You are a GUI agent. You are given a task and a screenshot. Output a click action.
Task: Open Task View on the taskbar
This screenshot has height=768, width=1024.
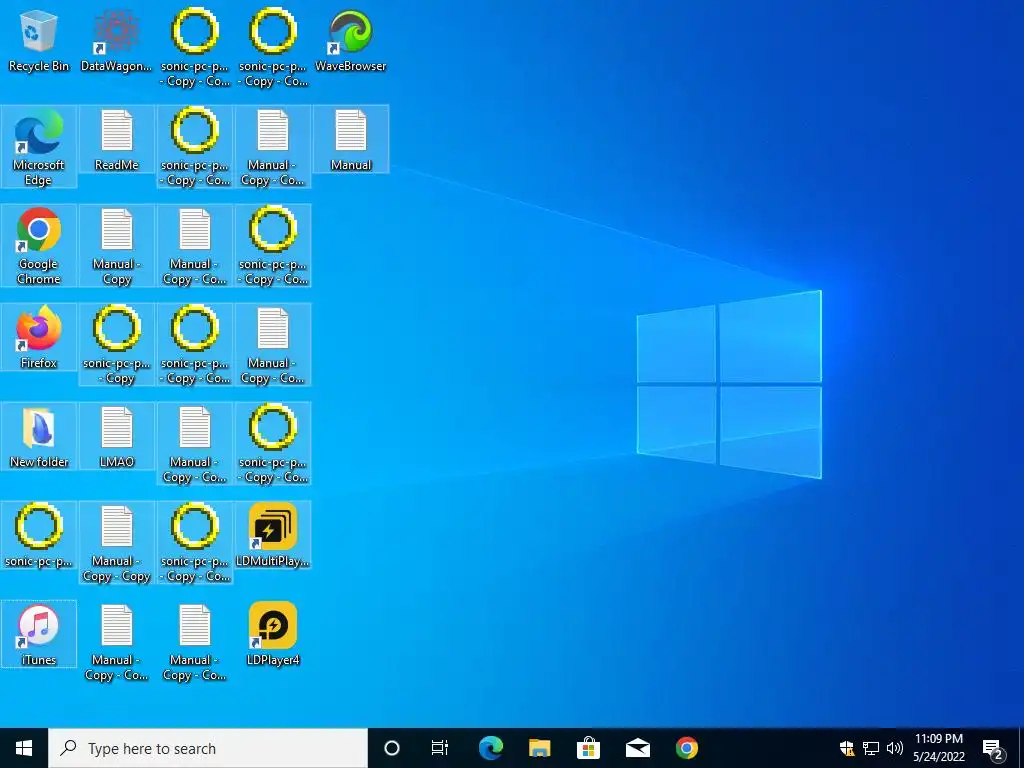(x=440, y=748)
